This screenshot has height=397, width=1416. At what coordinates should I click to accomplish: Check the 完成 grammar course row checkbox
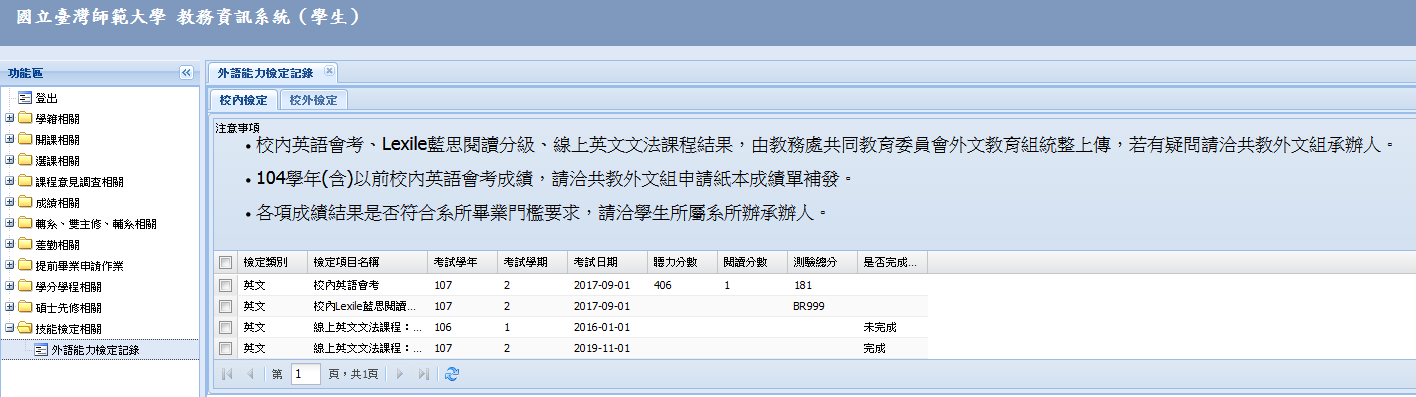click(x=226, y=348)
